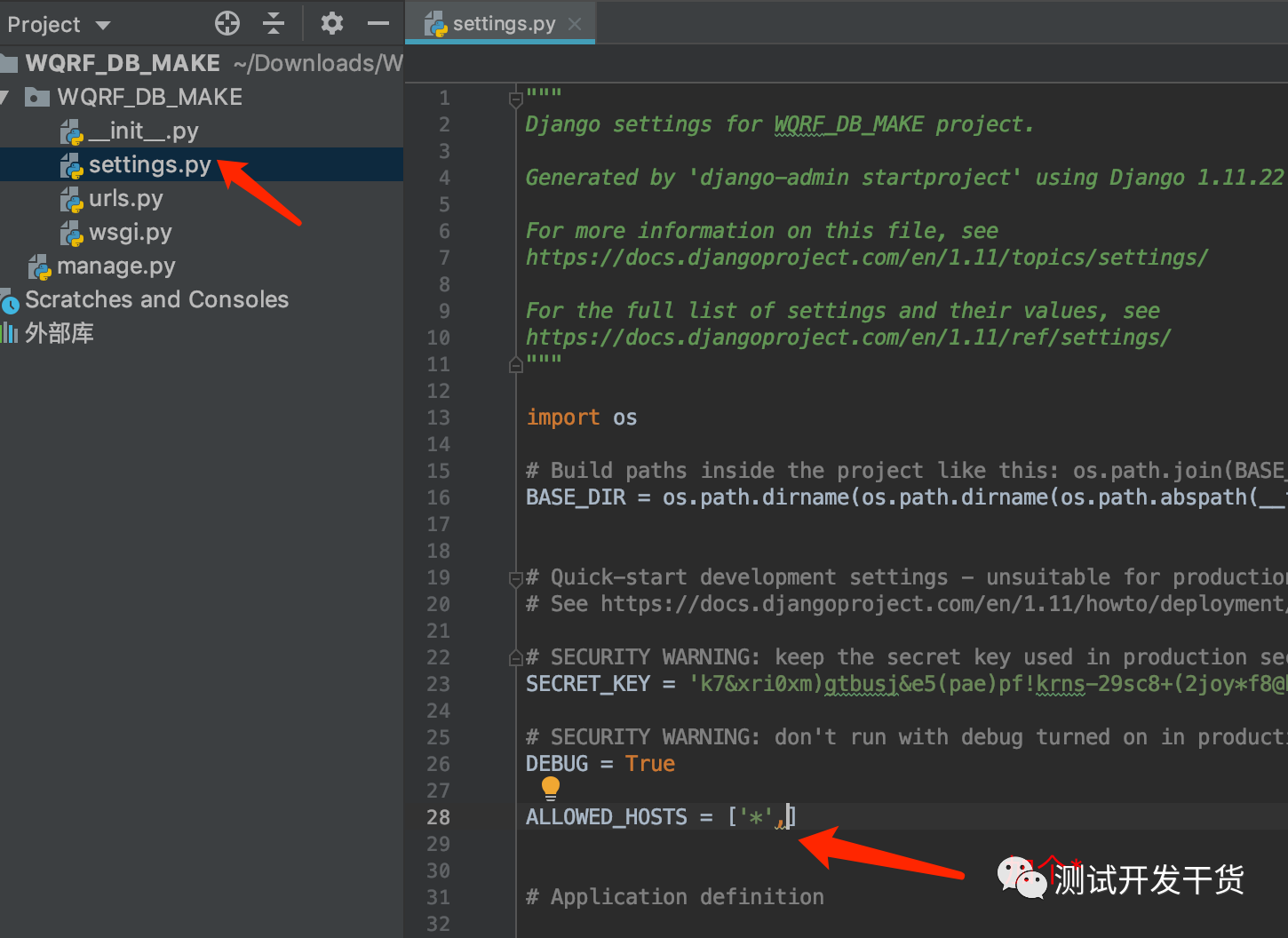Viewport: 1288px width, 938px height.
Task: Click the '# Application definition' comment
Action: point(675,897)
